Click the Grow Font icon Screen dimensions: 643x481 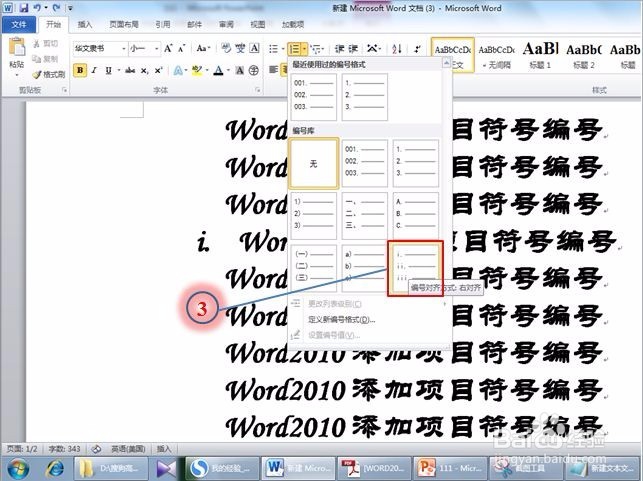[x=168, y=48]
